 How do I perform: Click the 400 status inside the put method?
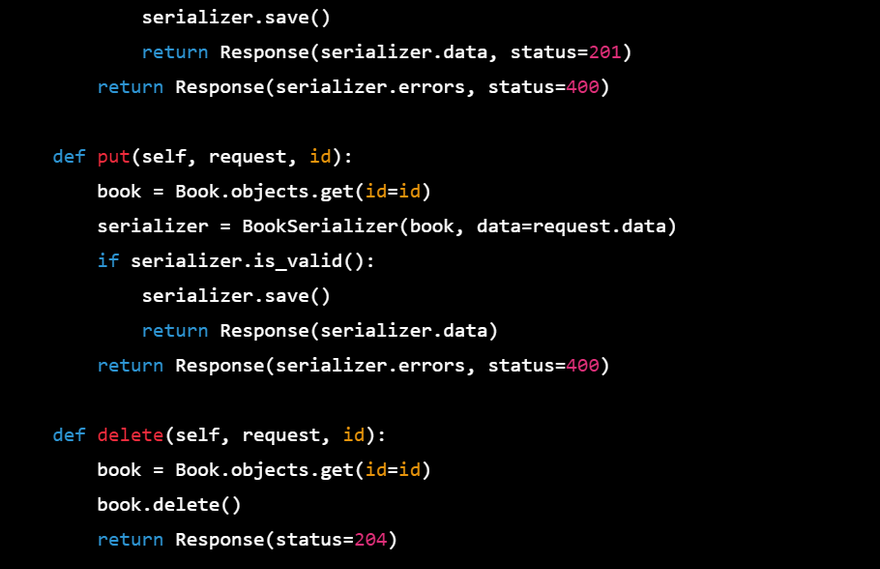point(582,366)
